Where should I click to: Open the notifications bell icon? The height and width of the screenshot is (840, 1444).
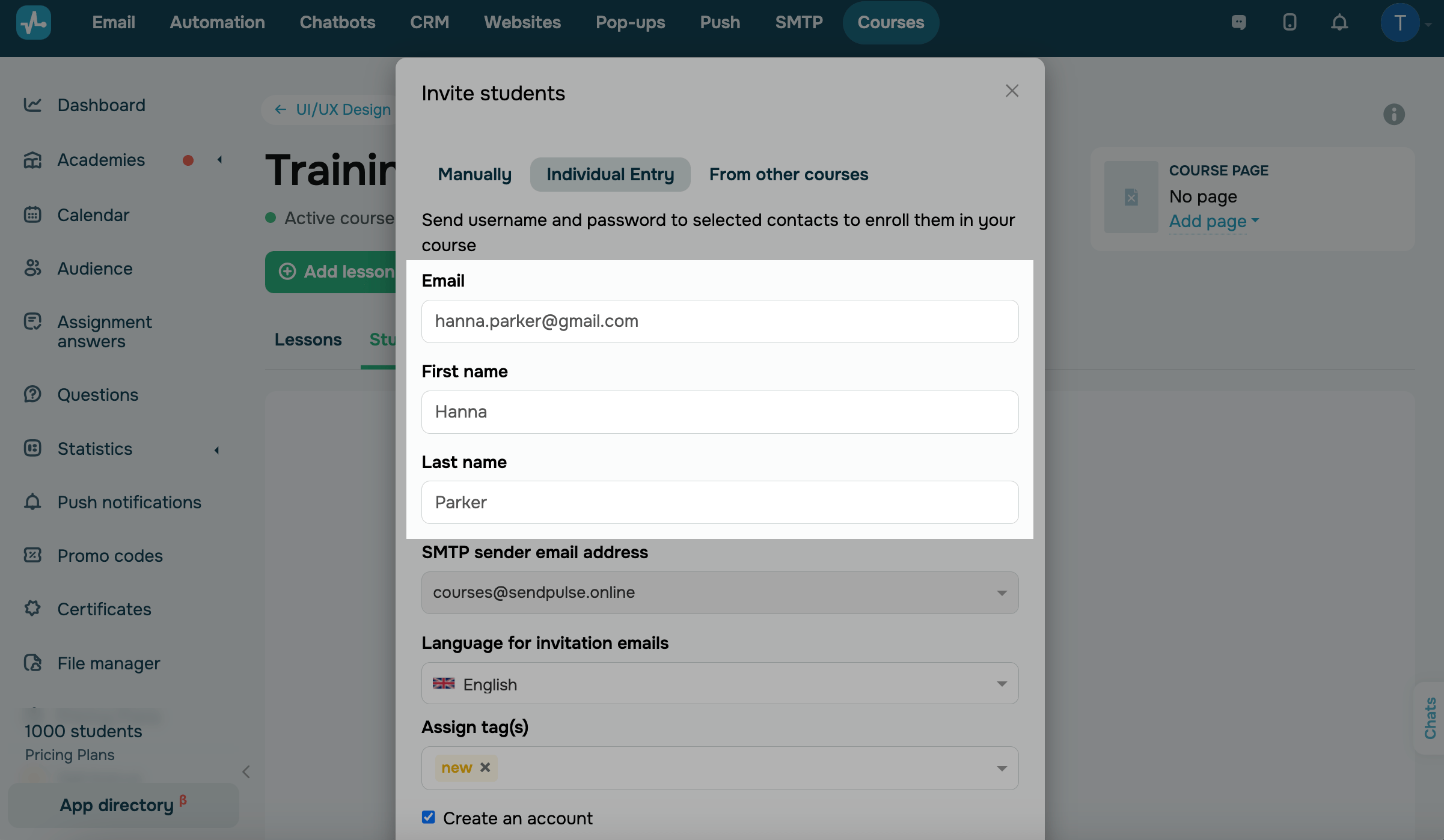point(1339,23)
